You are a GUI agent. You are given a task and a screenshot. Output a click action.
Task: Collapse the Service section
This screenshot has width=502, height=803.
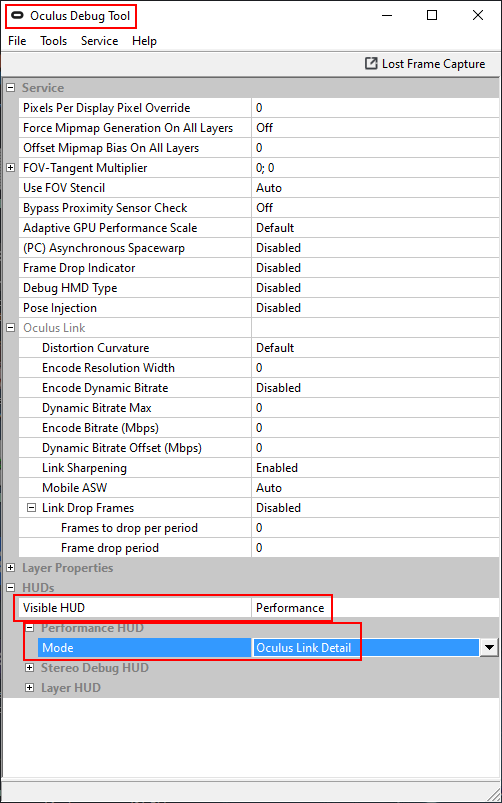10,88
